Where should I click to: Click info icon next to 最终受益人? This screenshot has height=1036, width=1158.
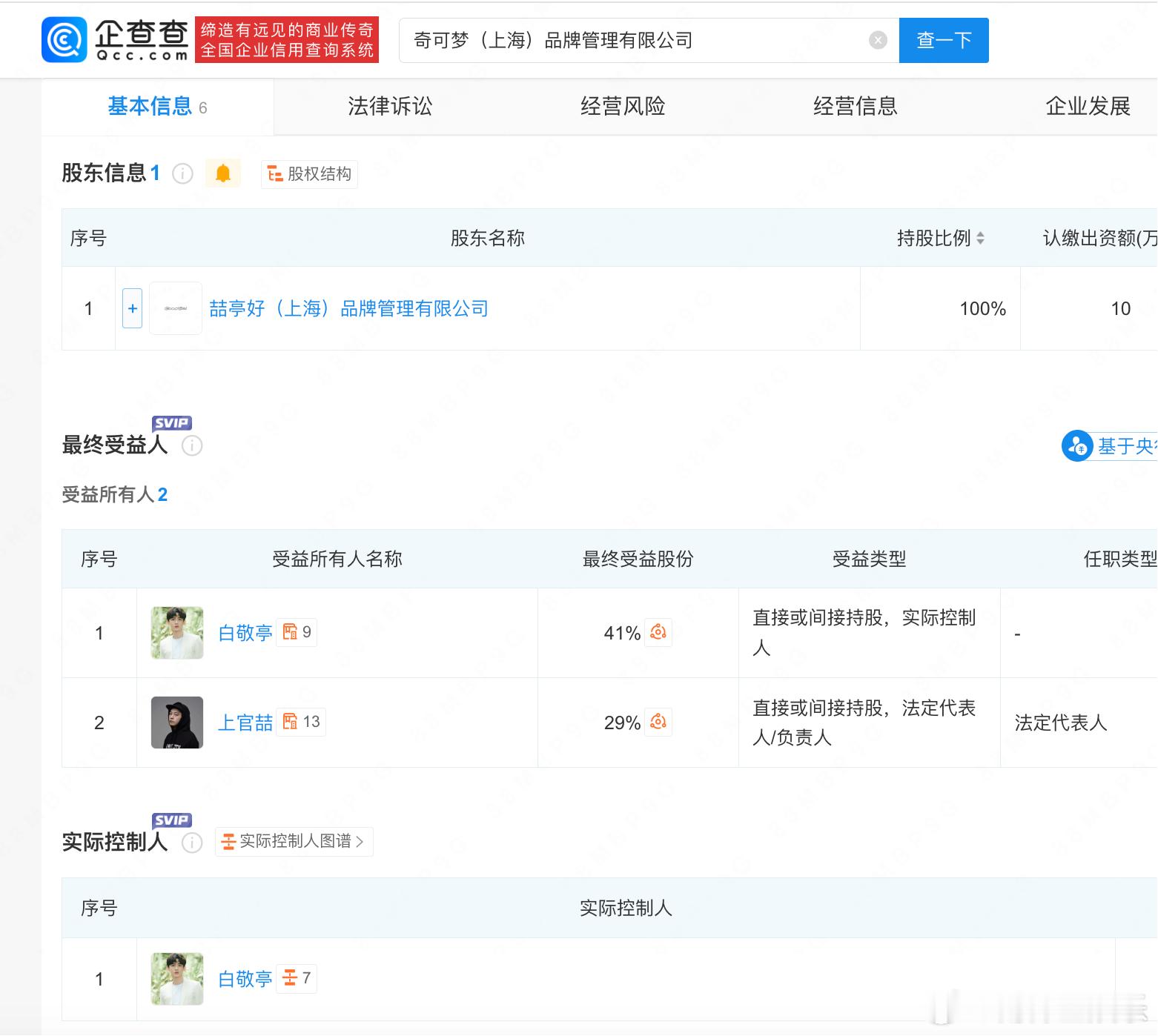pos(192,445)
